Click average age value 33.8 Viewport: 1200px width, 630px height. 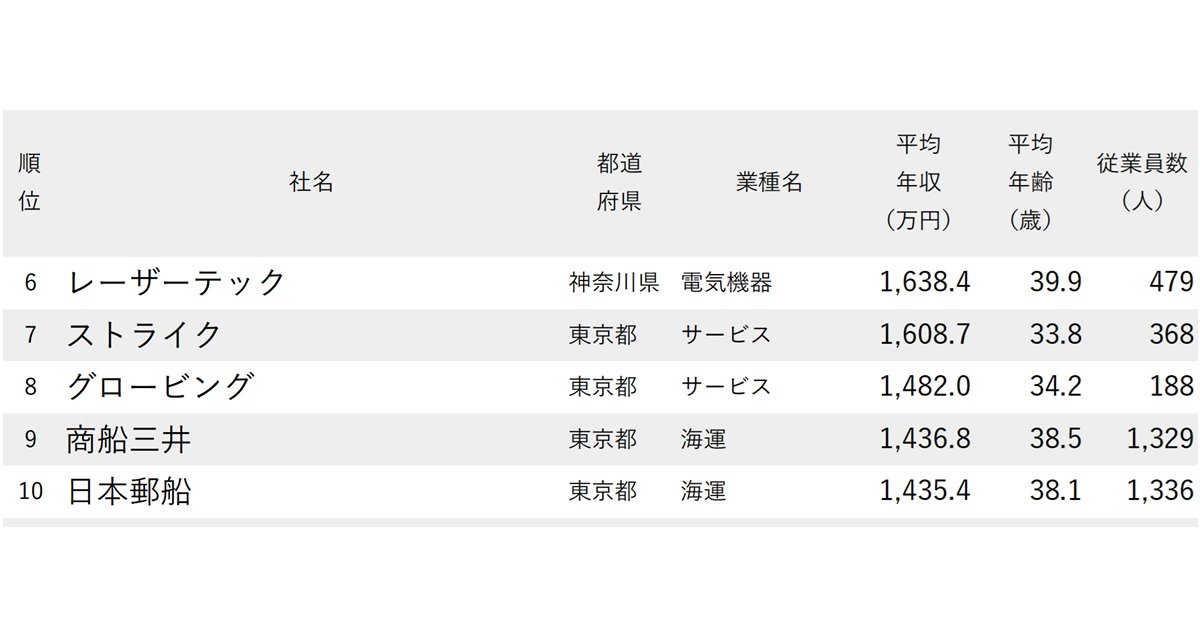coord(1056,334)
